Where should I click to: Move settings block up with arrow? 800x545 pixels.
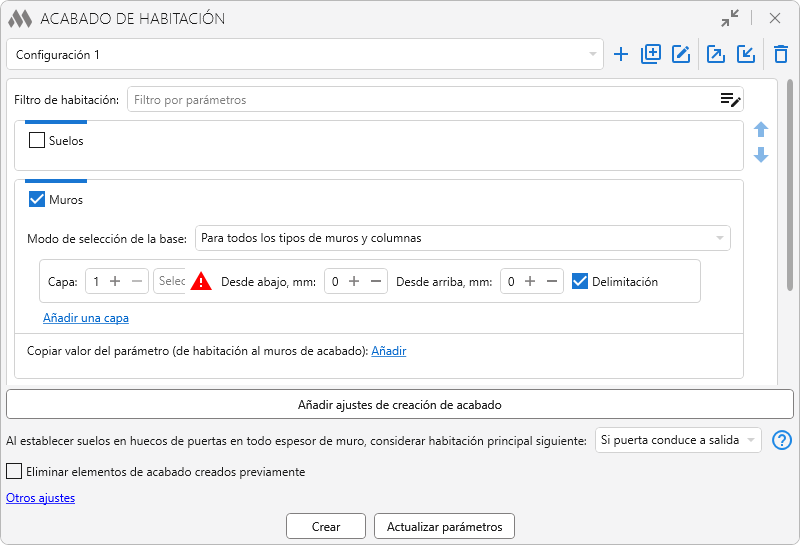click(x=761, y=130)
